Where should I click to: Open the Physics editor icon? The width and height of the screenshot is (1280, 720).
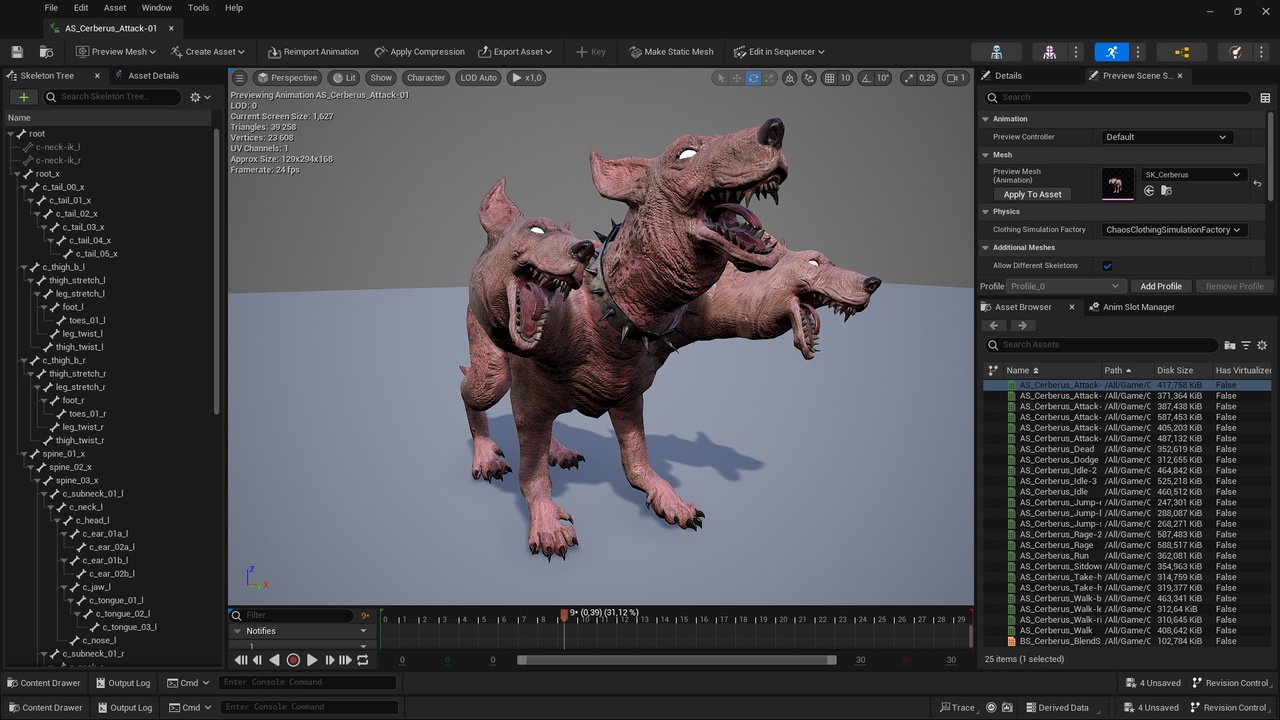tap(1236, 51)
